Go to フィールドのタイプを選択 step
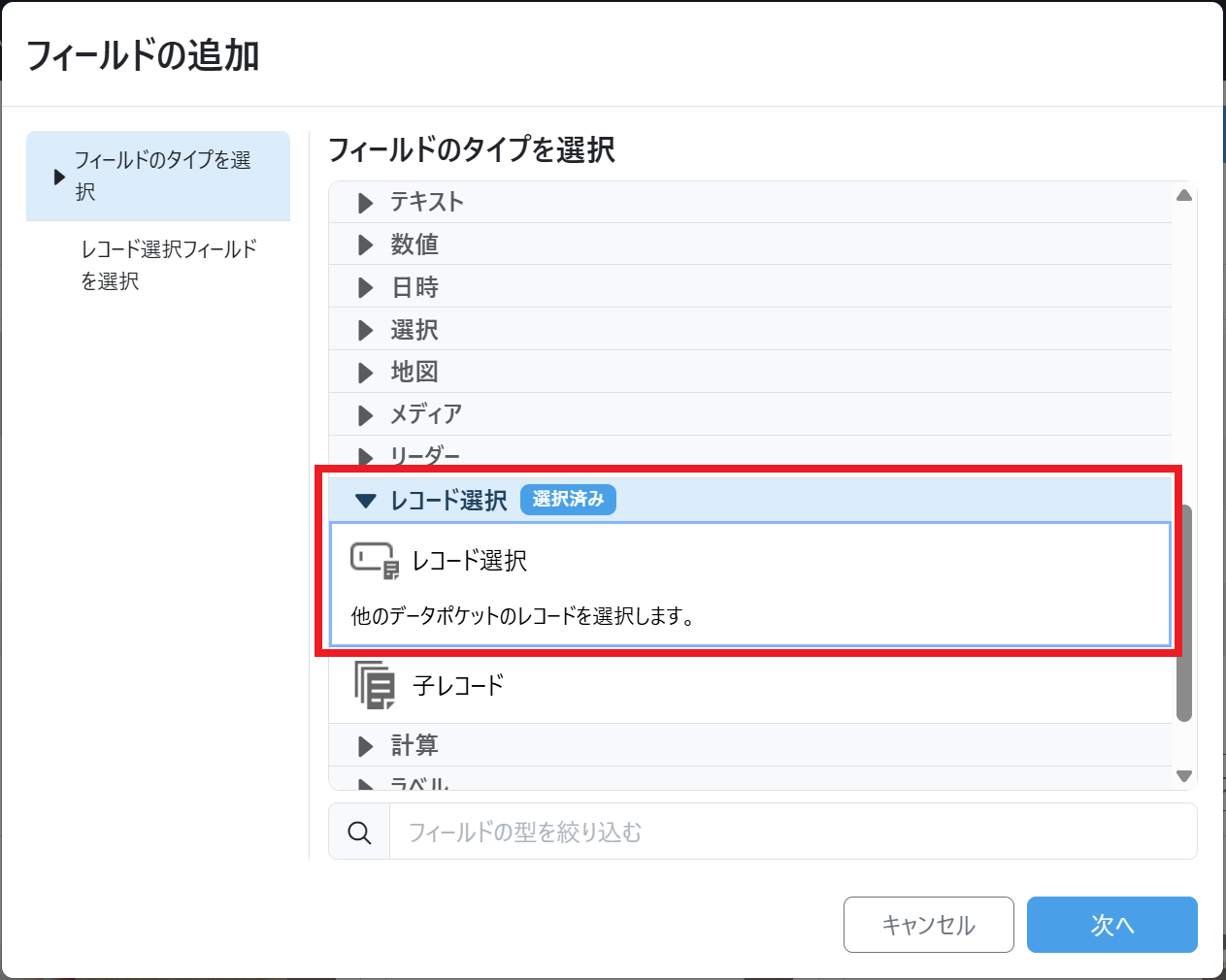Viewport: 1226px width, 980px height. [x=162, y=176]
